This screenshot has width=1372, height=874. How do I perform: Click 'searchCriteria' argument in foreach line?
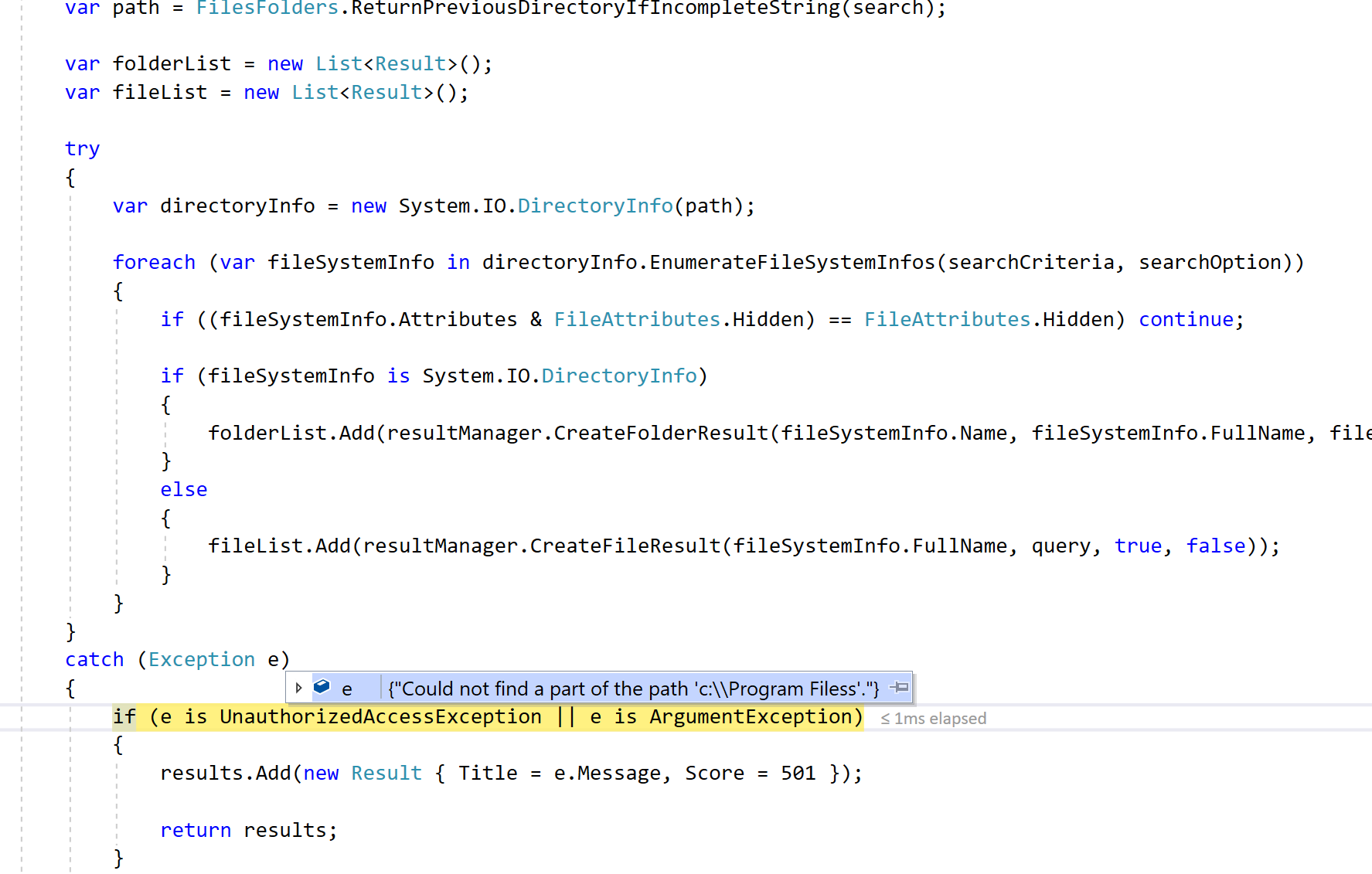[1031, 263]
